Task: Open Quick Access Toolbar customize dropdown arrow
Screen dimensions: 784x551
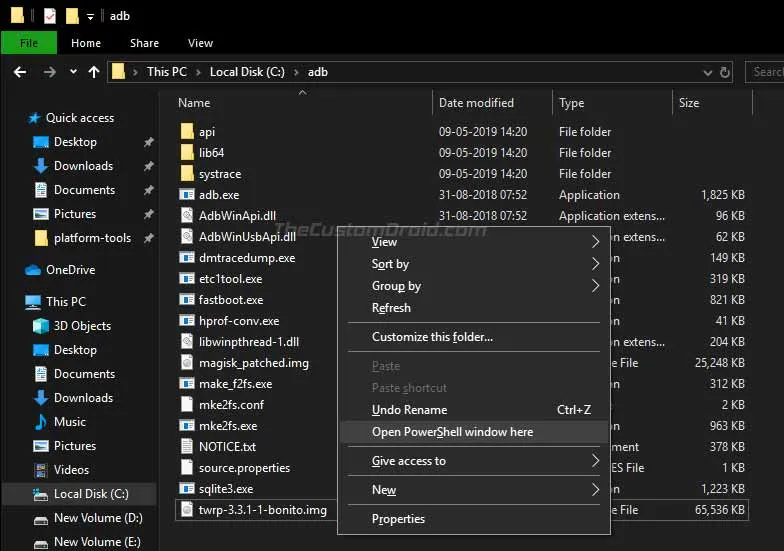Action: (x=90, y=16)
